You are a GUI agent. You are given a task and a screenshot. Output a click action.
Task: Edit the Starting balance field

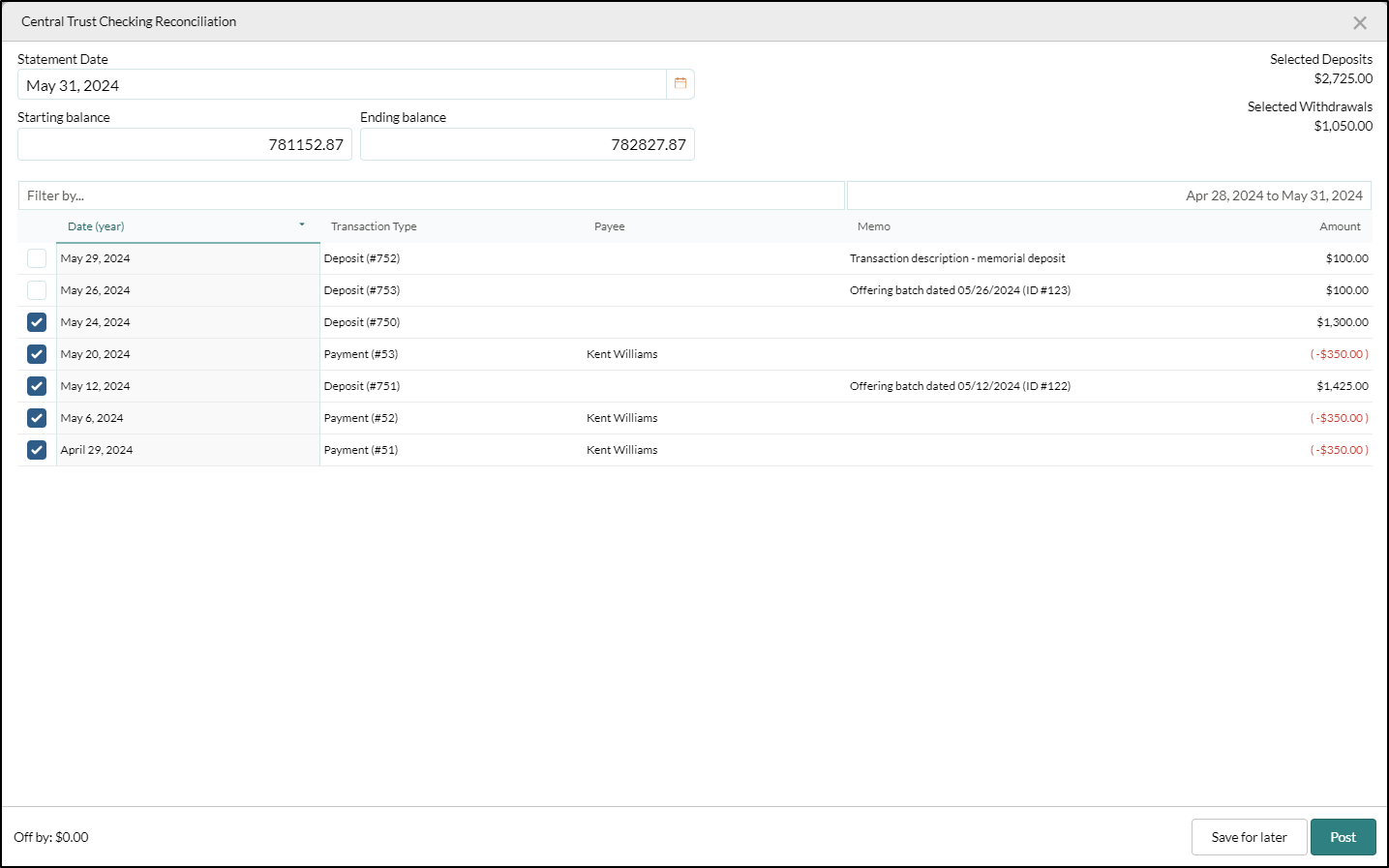coord(185,144)
